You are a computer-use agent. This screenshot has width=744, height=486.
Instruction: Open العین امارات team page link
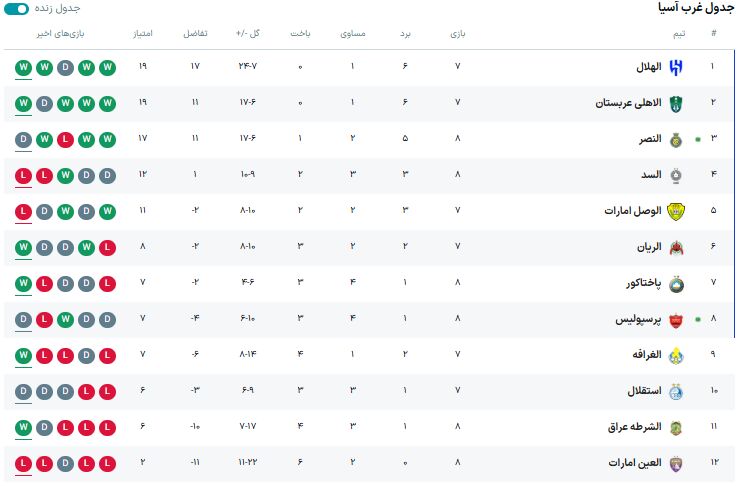point(635,463)
